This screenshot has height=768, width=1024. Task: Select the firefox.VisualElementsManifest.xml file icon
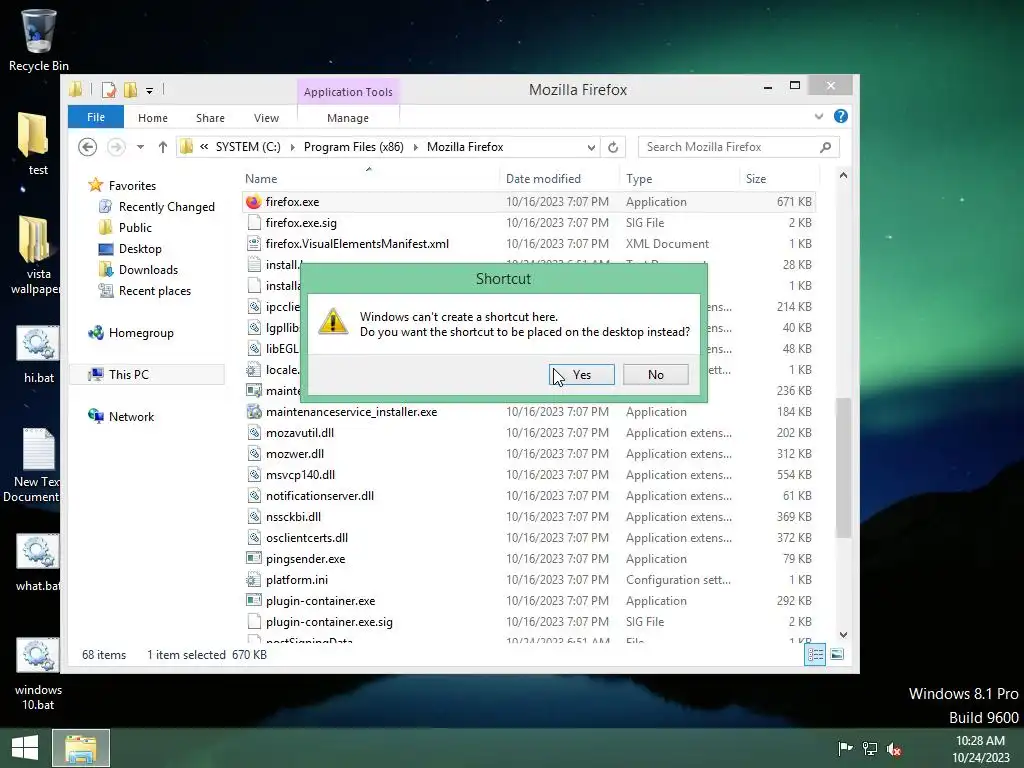pos(254,244)
